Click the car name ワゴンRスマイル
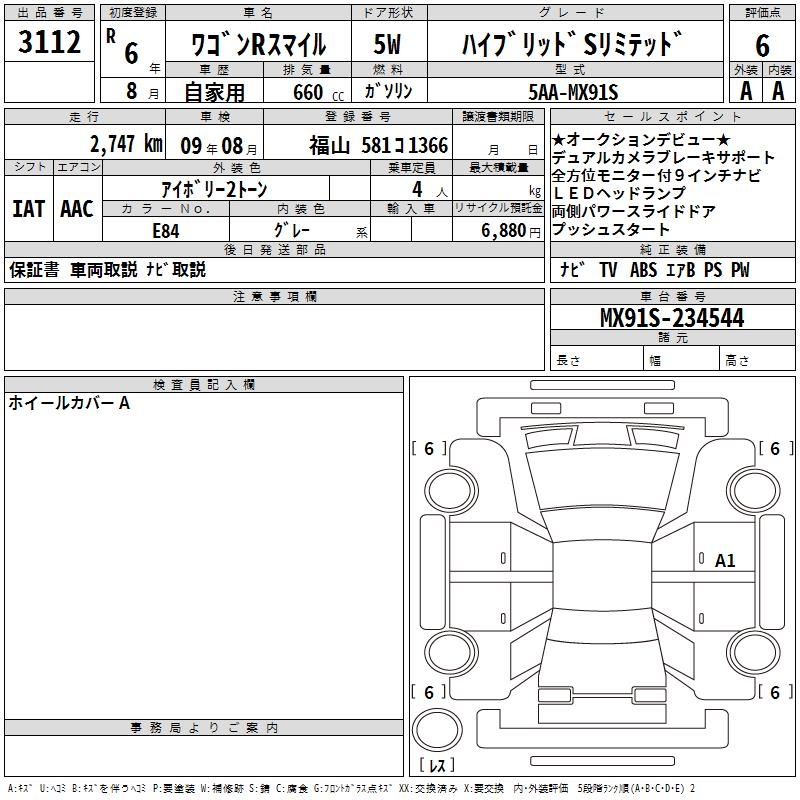800x800 pixels. tap(258, 45)
